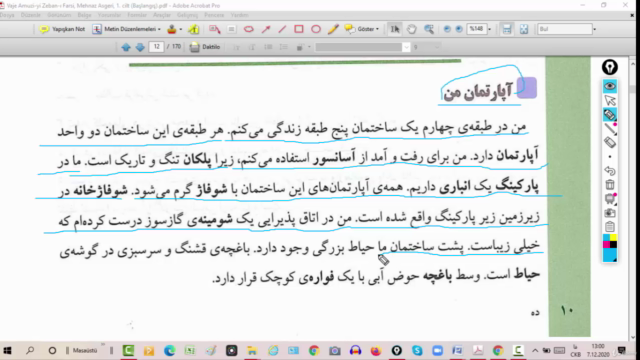Toggle the fit full page view button

coord(524,29)
